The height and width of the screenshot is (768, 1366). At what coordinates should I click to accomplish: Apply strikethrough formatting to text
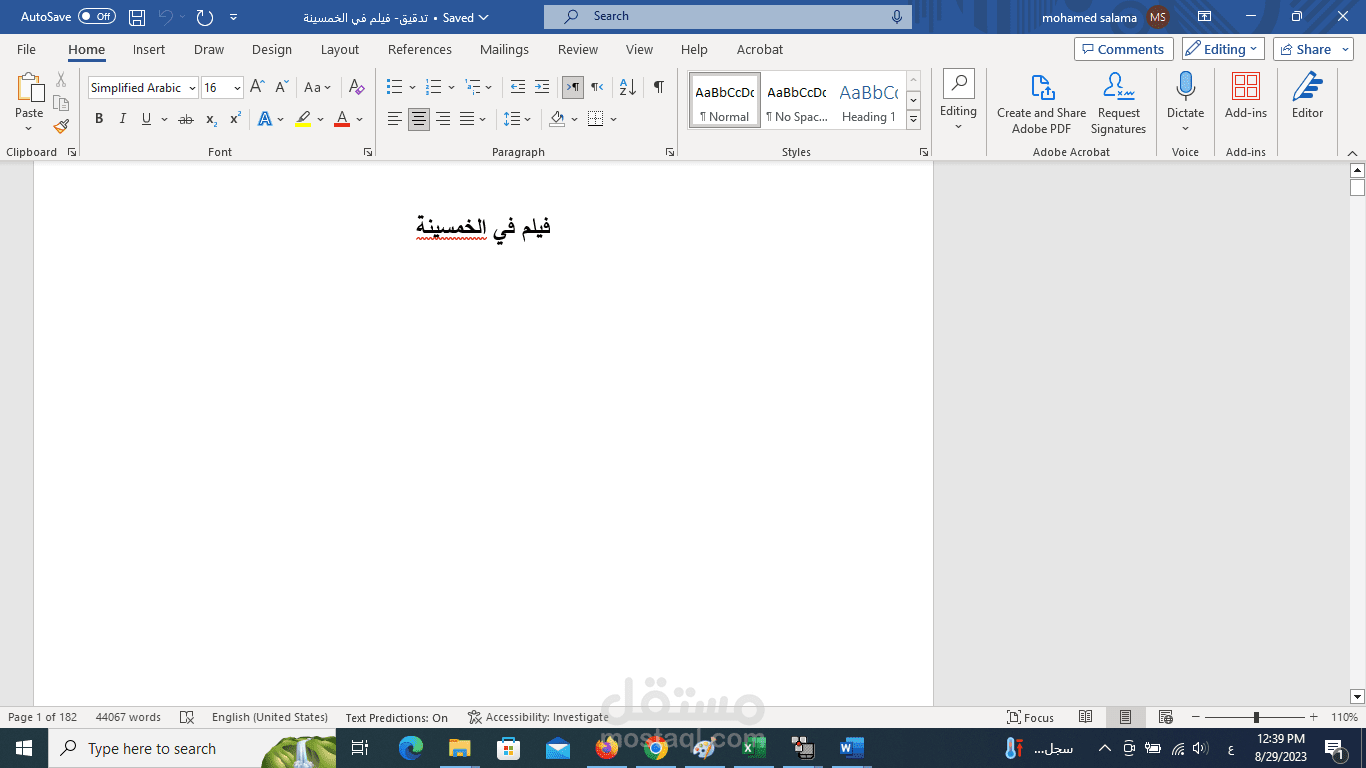coord(185,119)
